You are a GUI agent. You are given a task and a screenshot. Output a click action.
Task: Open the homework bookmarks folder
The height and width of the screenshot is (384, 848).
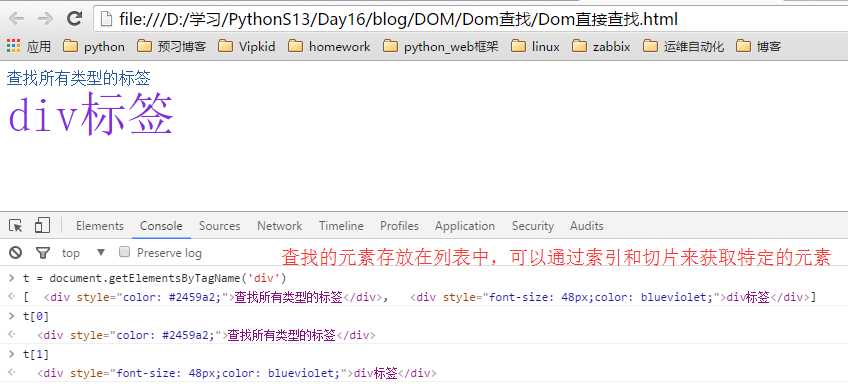[329, 47]
